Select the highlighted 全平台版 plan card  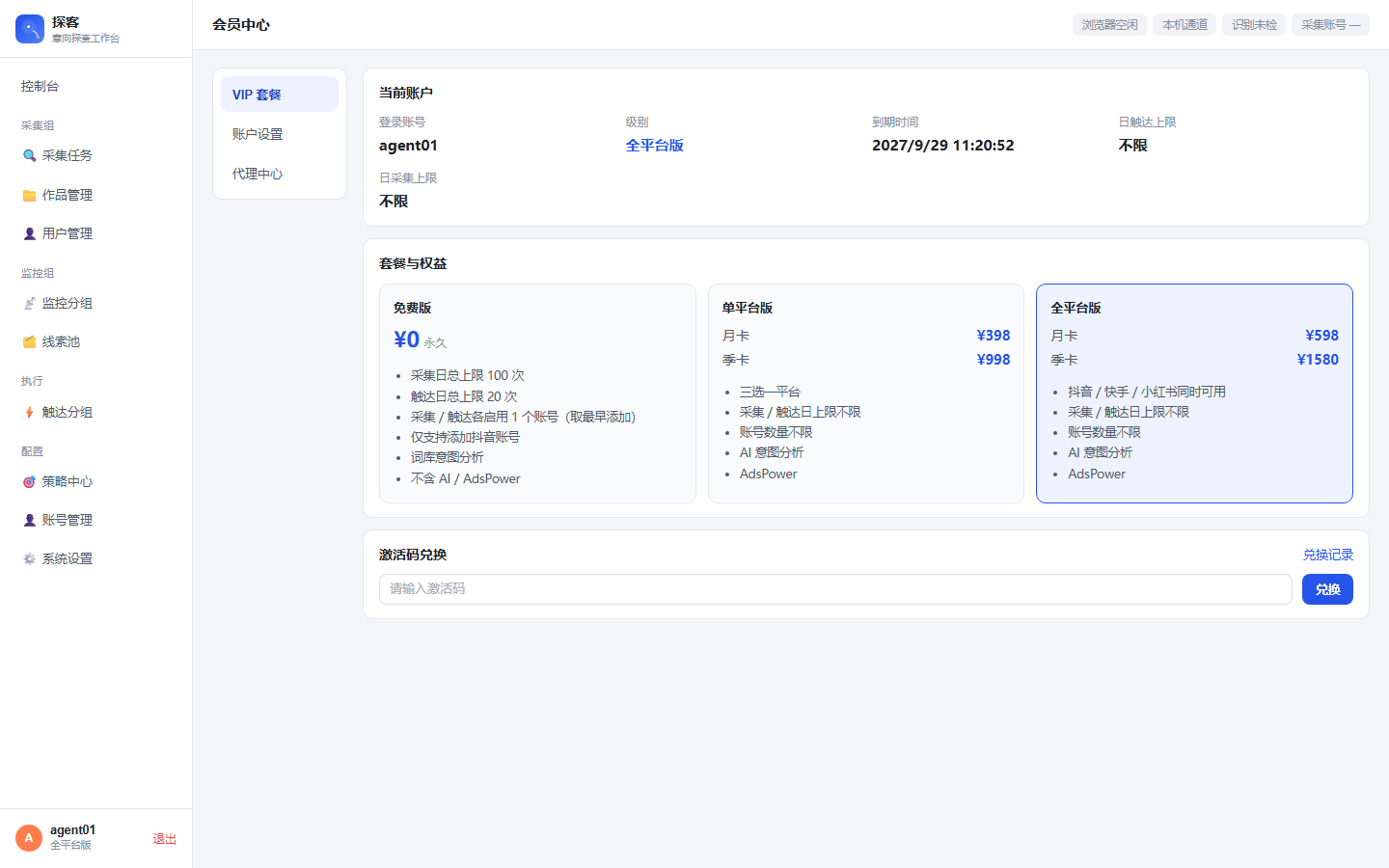[1194, 393]
